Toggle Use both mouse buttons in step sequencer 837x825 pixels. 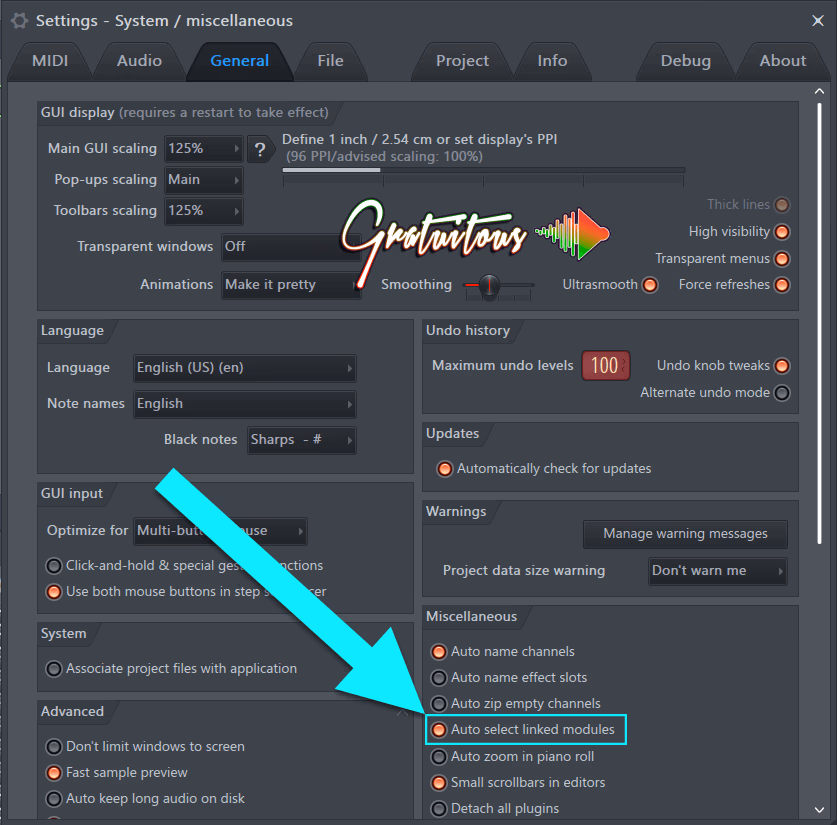point(53,592)
